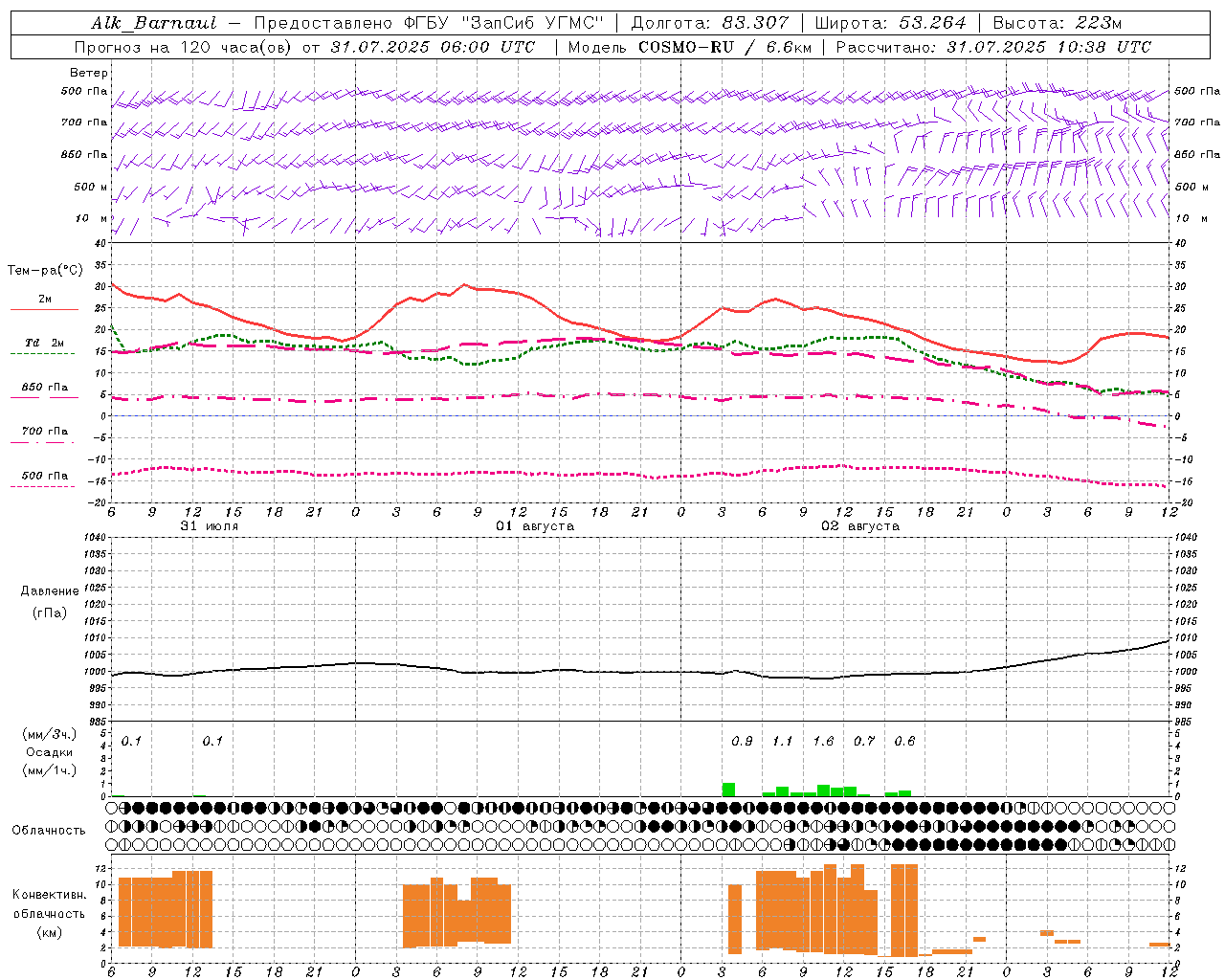
Task: Click the 'Ветер' wind panel label
Action: coord(89,73)
